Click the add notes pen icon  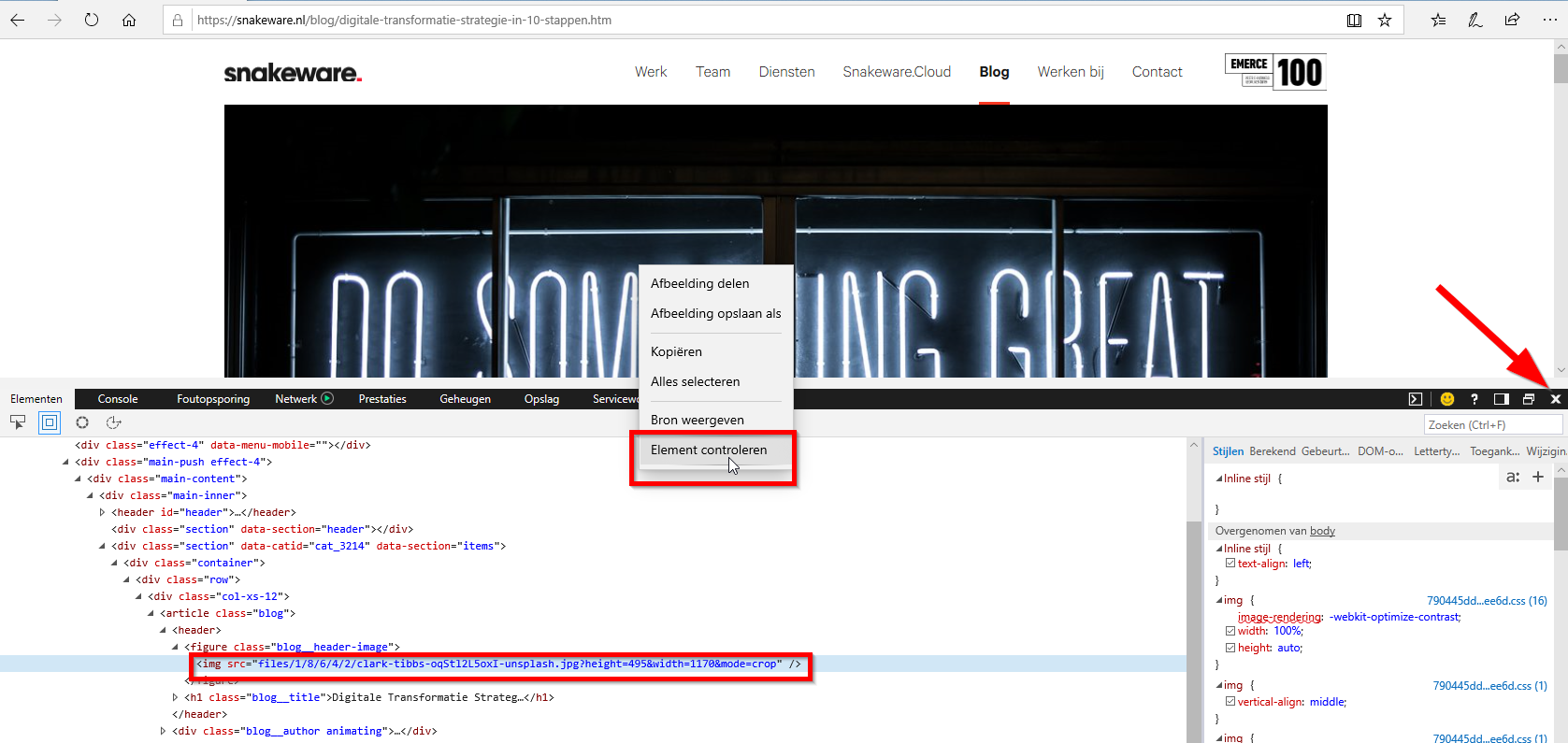[x=1475, y=20]
